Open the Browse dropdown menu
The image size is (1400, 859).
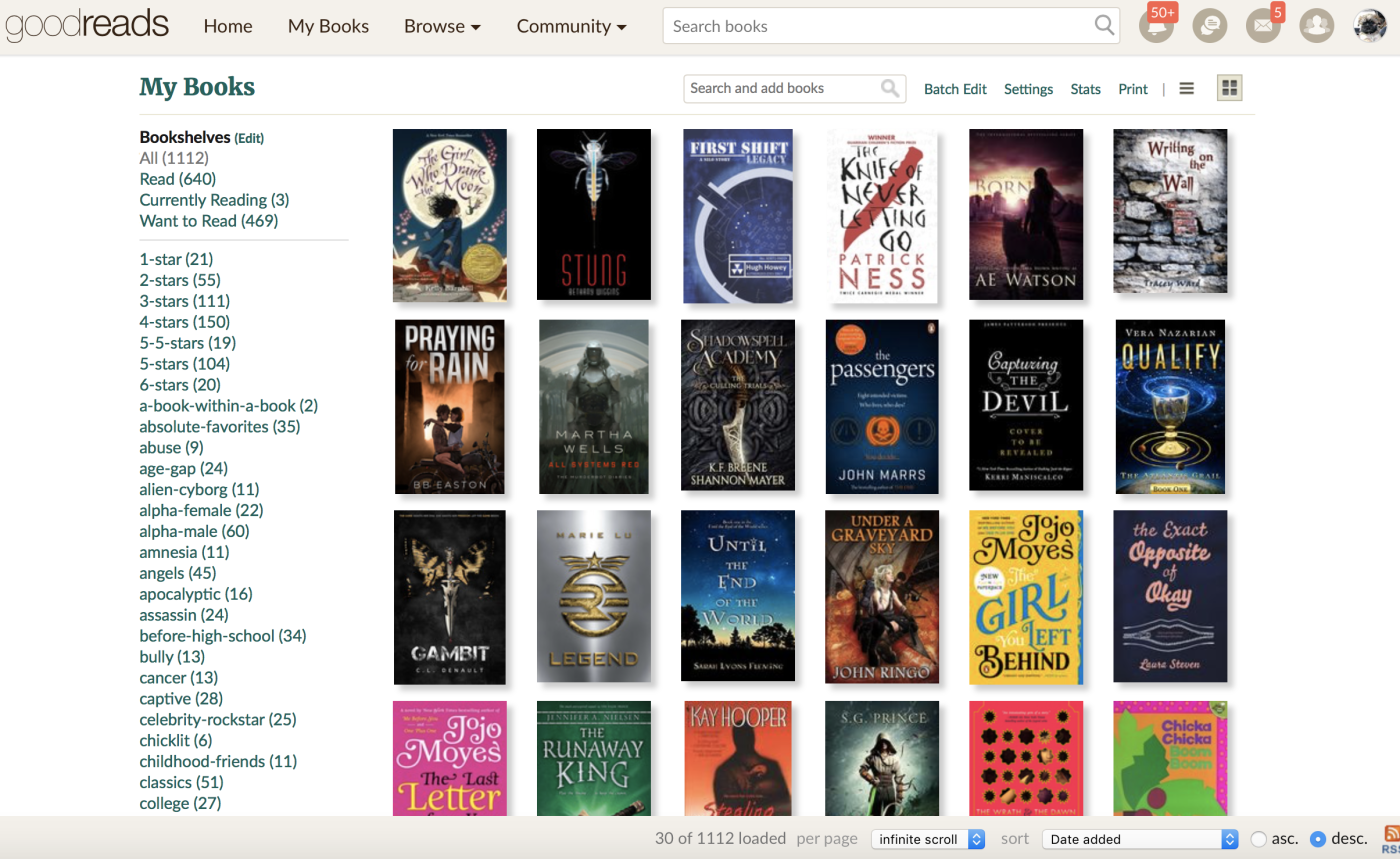click(442, 26)
